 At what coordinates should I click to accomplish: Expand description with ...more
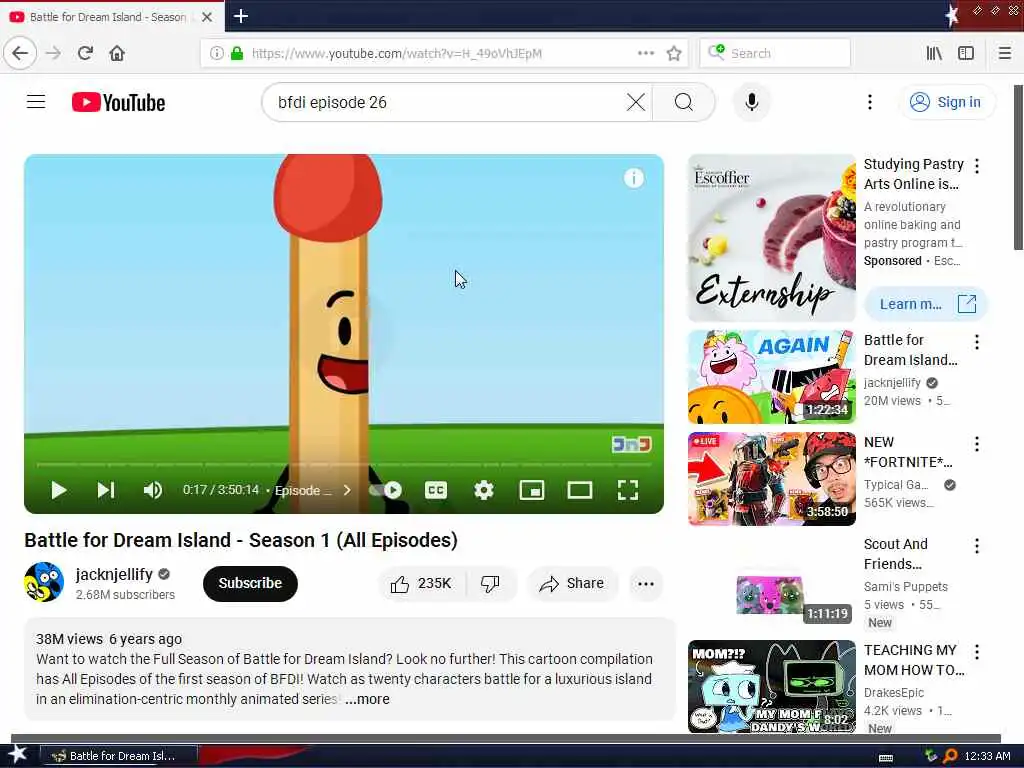367,699
